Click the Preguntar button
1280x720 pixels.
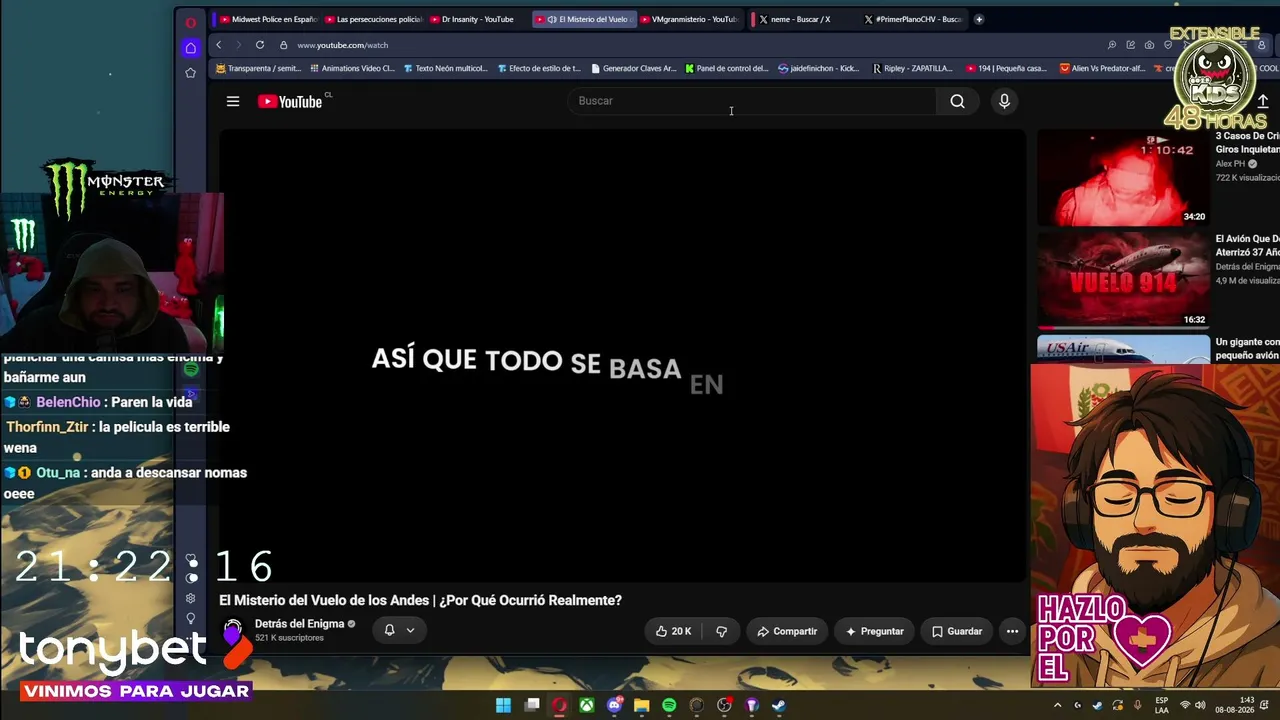874,631
